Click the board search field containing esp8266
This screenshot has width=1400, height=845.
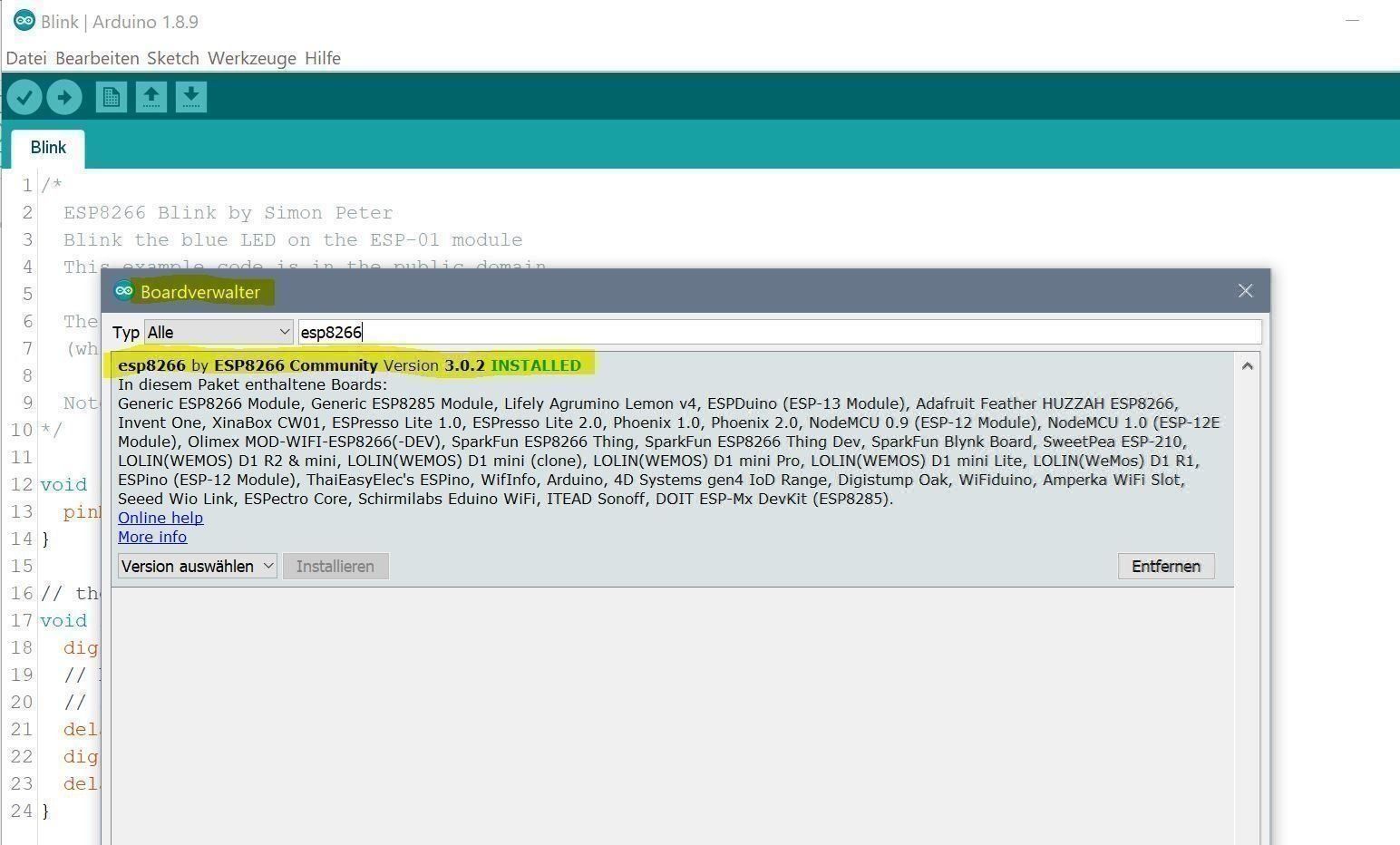(780, 332)
